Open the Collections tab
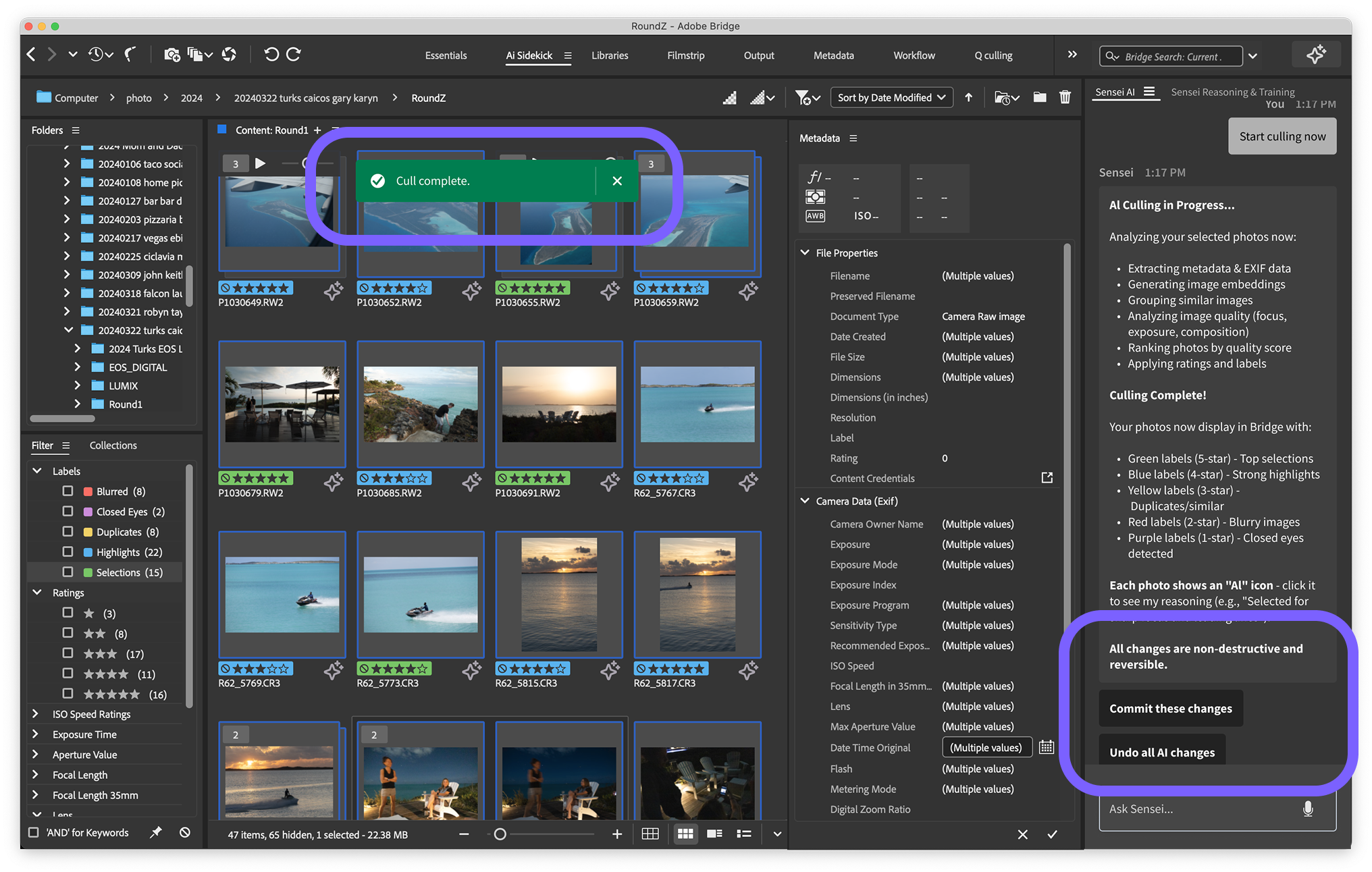 (x=113, y=445)
